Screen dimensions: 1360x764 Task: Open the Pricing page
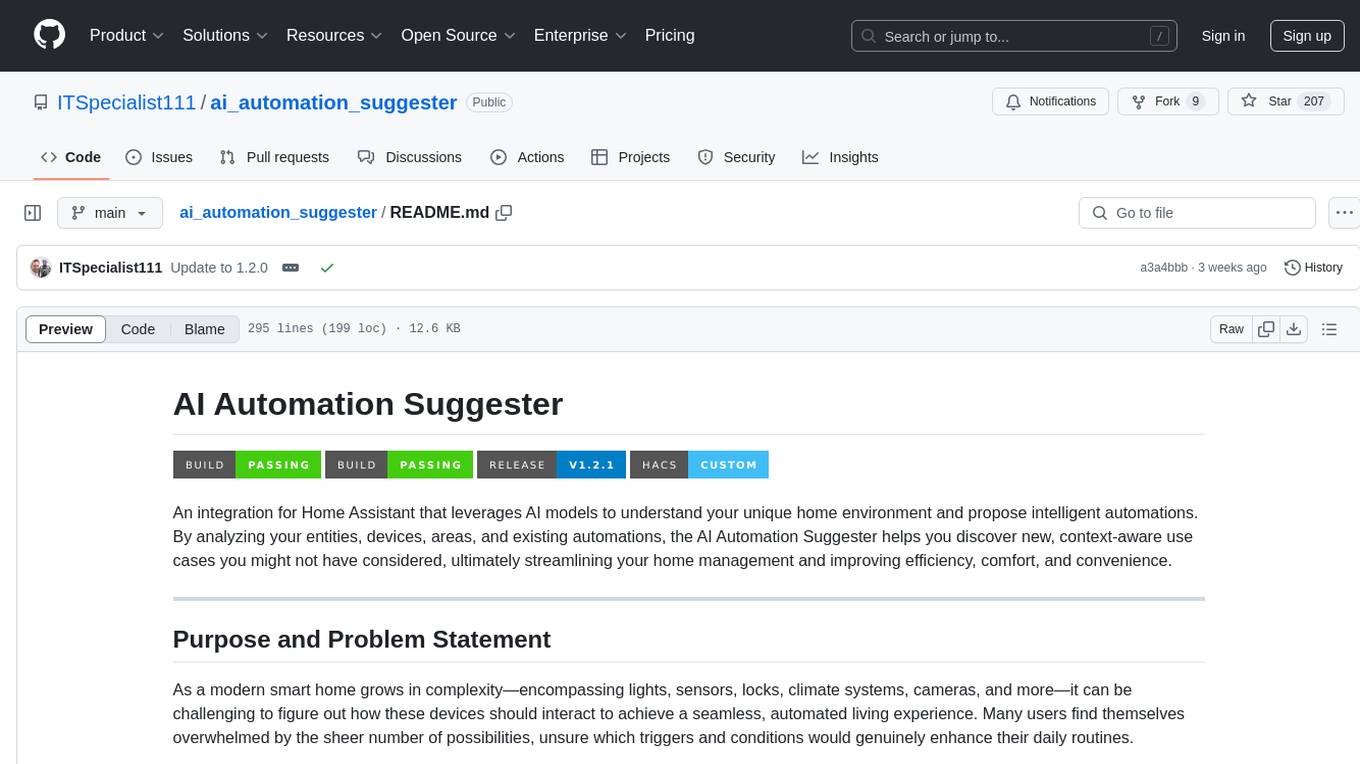pyautogui.click(x=670, y=35)
